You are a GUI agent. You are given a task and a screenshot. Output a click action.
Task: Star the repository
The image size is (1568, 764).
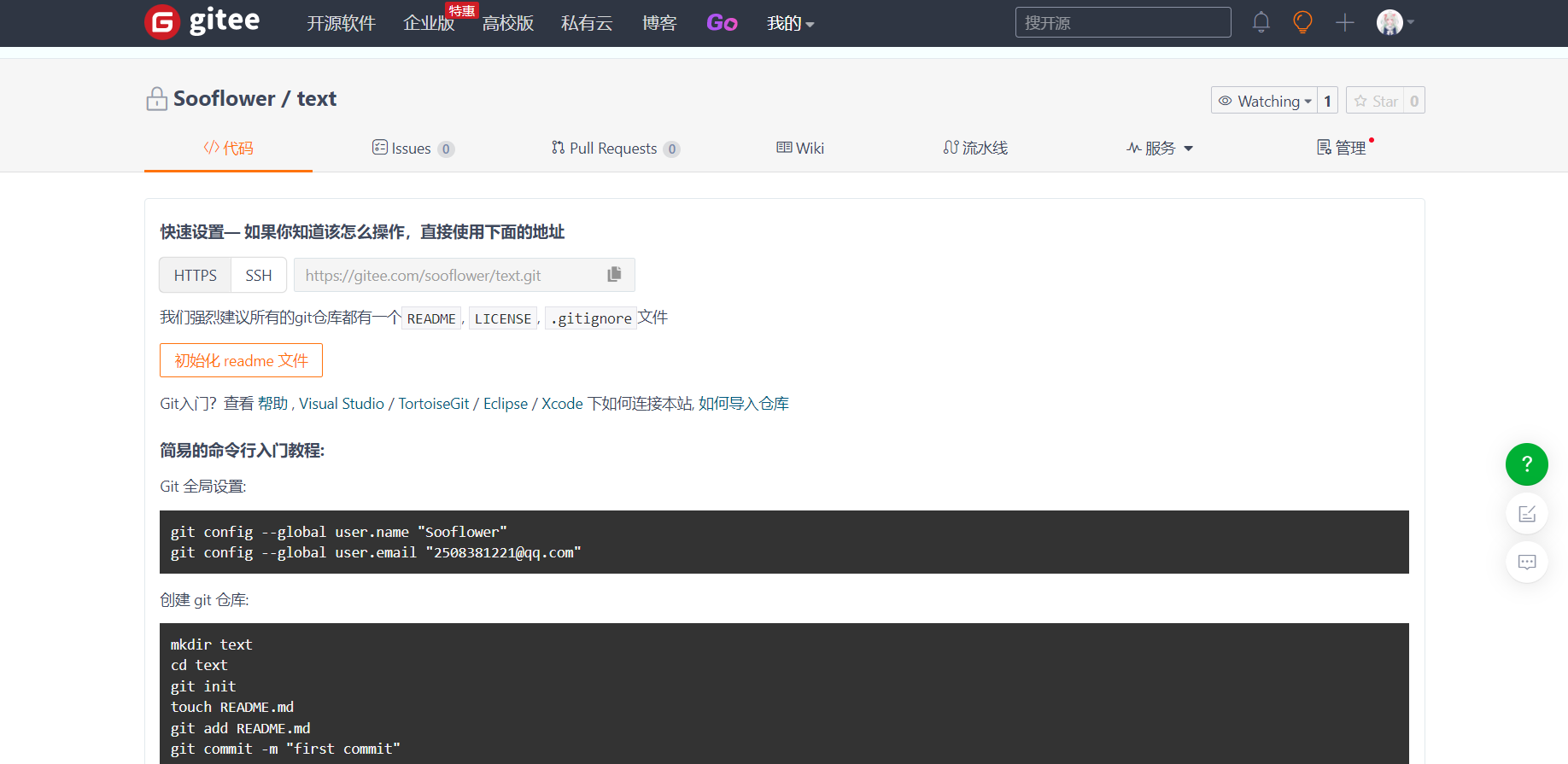(x=1375, y=101)
